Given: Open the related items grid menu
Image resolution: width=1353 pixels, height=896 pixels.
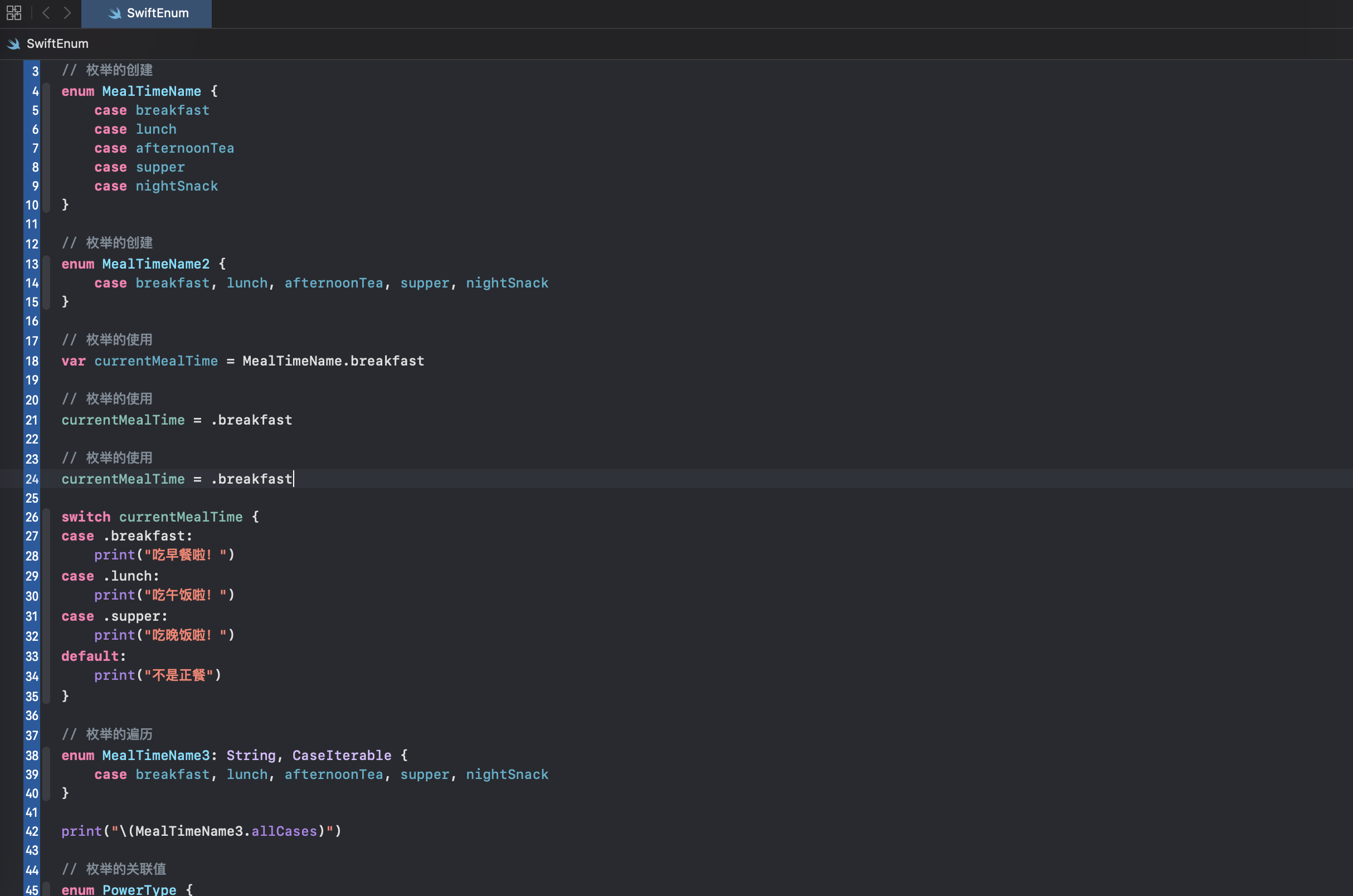Looking at the screenshot, I should pos(14,13).
